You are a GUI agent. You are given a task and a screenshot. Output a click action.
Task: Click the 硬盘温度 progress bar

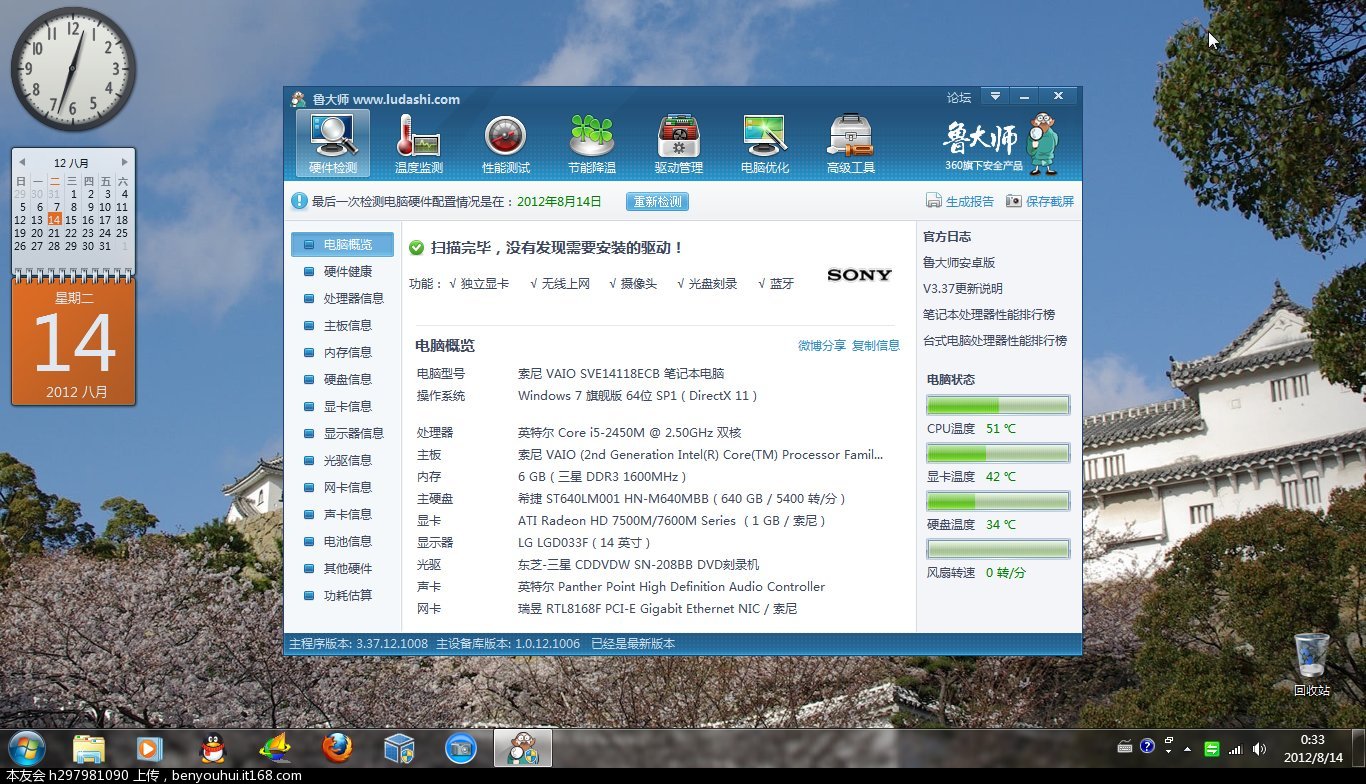[998, 501]
